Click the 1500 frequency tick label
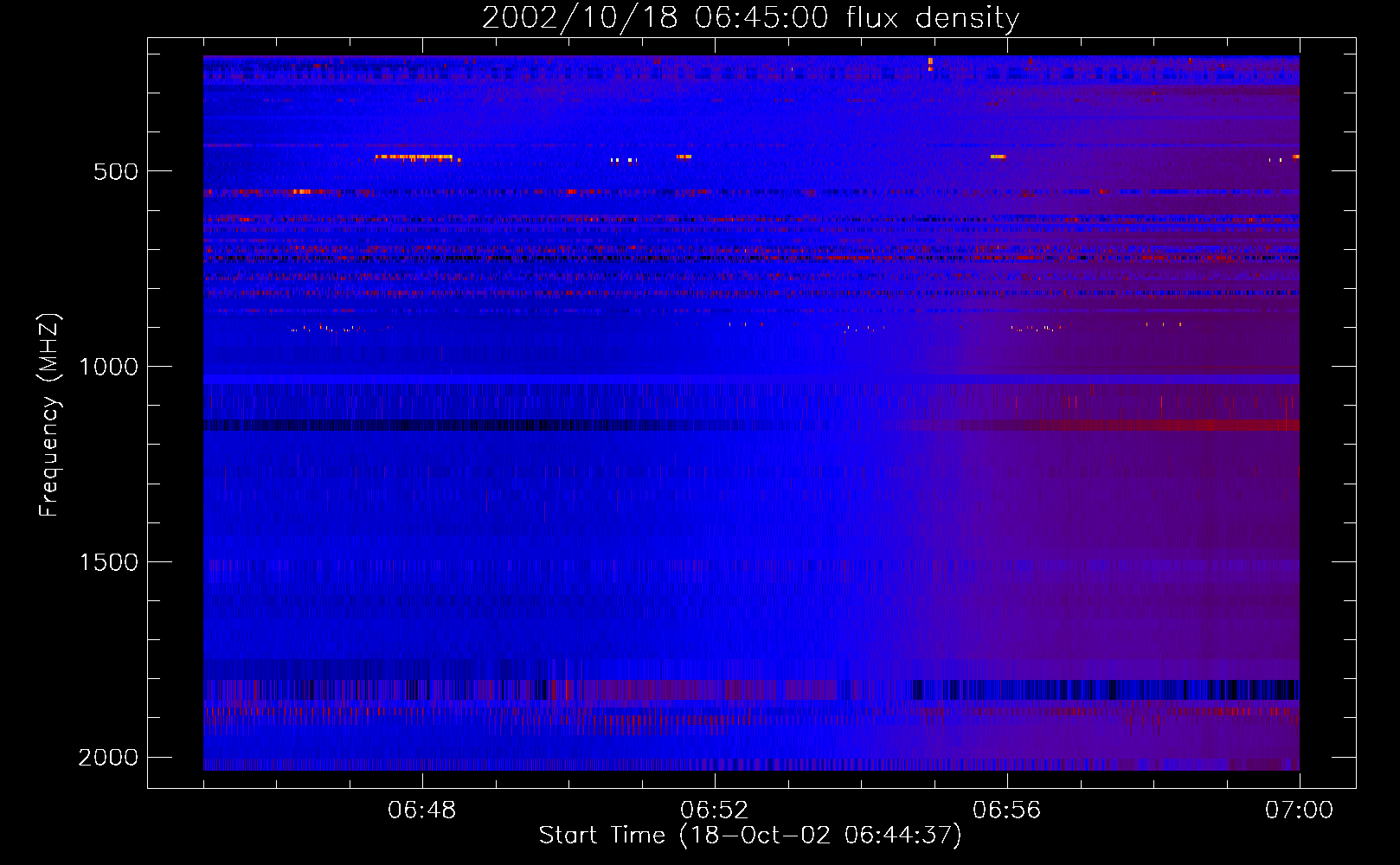The height and width of the screenshot is (865, 1400). (108, 562)
